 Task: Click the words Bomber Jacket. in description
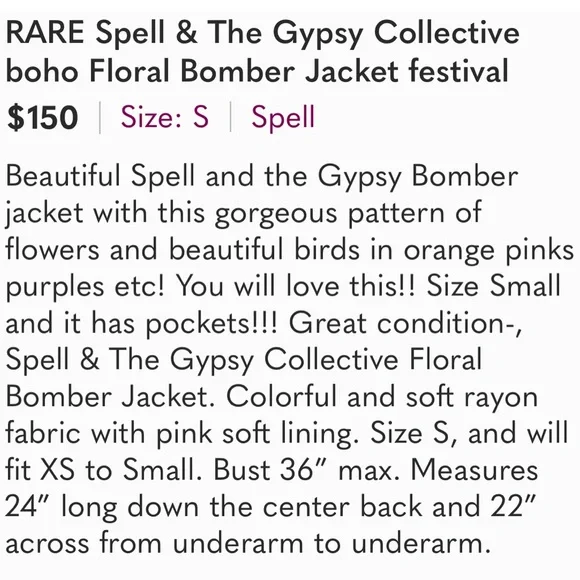pos(111,397)
